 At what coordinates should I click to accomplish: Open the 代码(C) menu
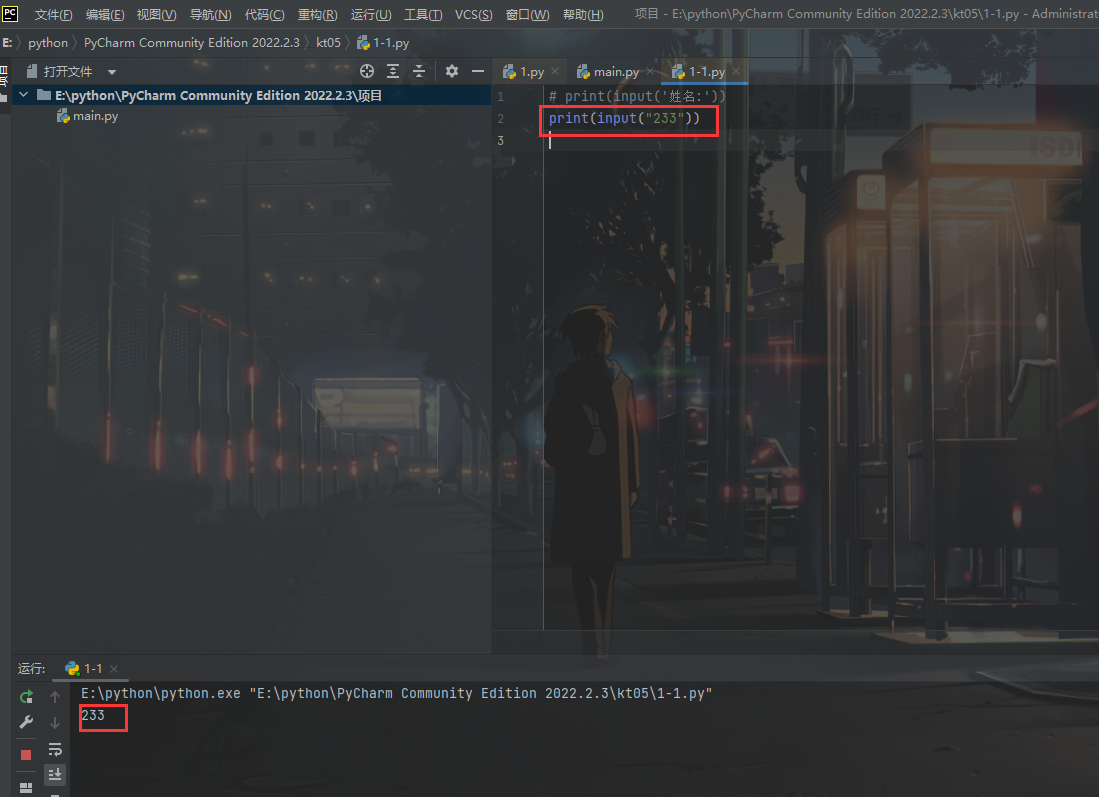click(264, 15)
